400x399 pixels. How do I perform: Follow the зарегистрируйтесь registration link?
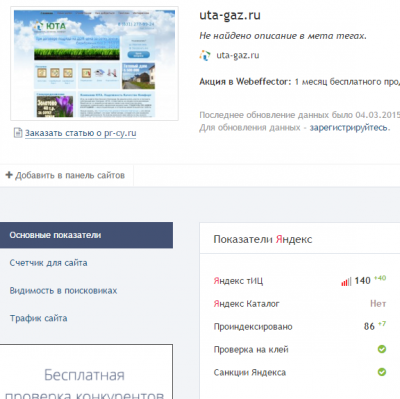(x=350, y=128)
